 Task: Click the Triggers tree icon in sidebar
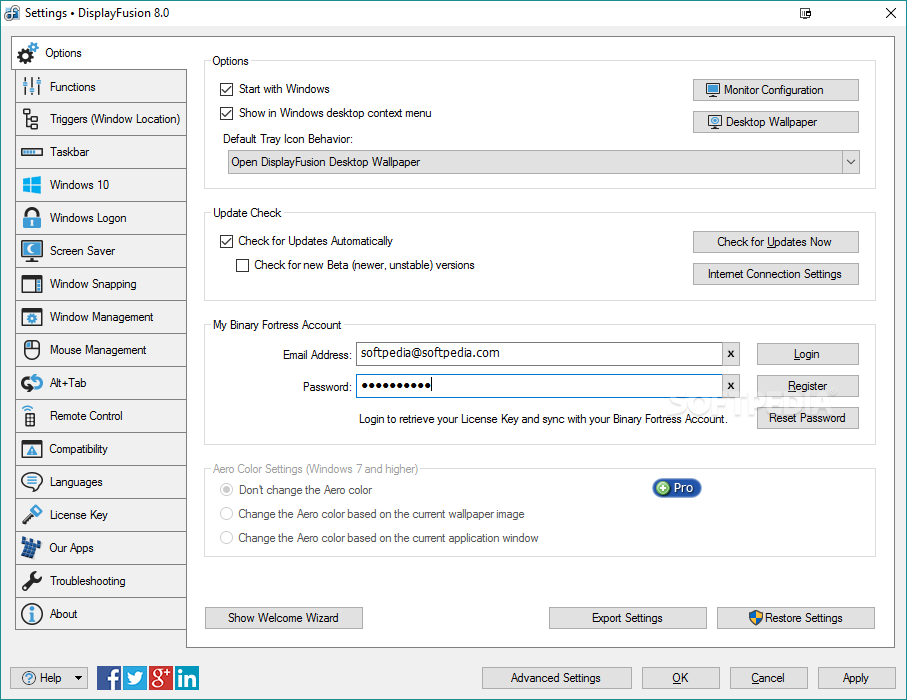click(x=31, y=119)
